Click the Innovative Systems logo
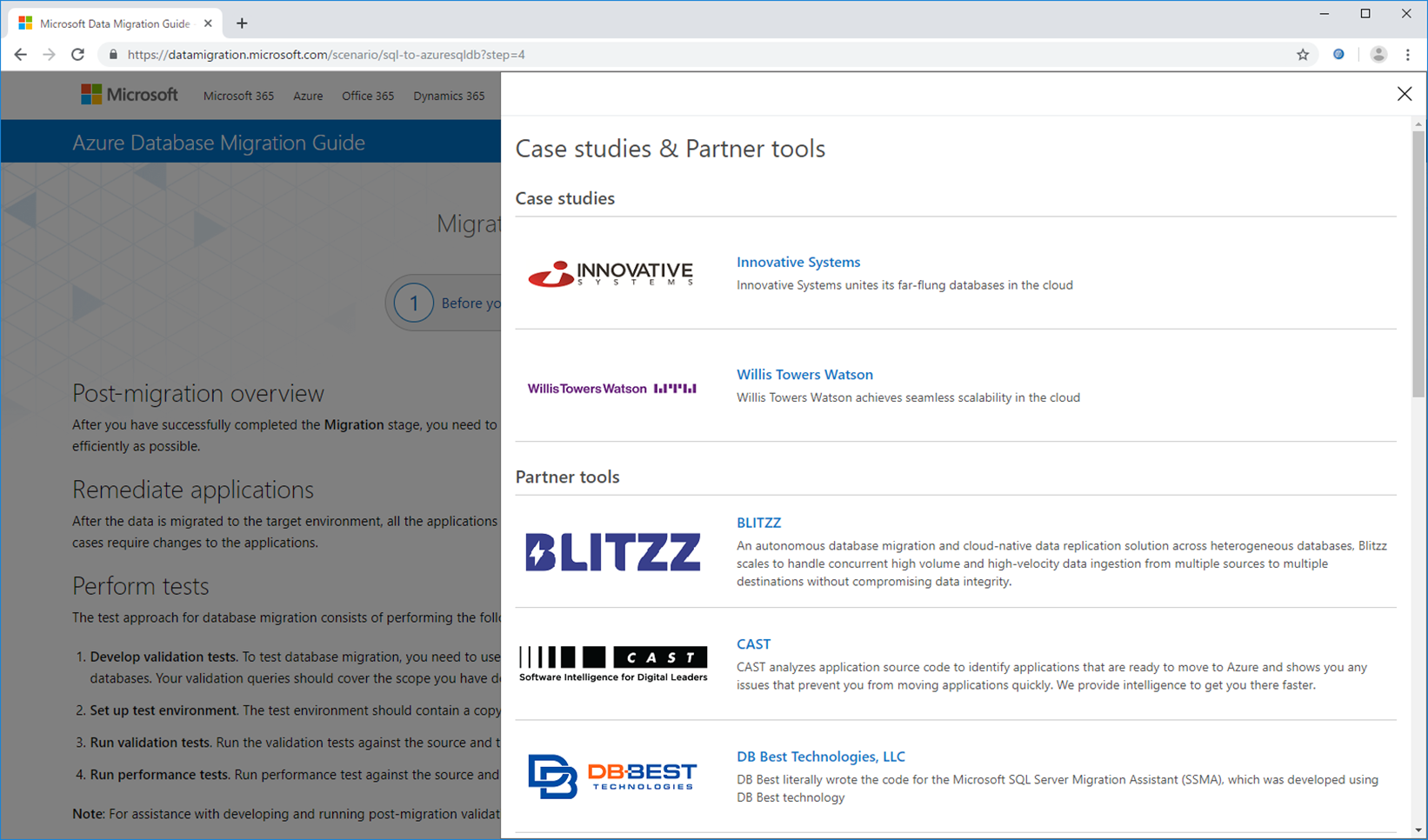 [611, 273]
